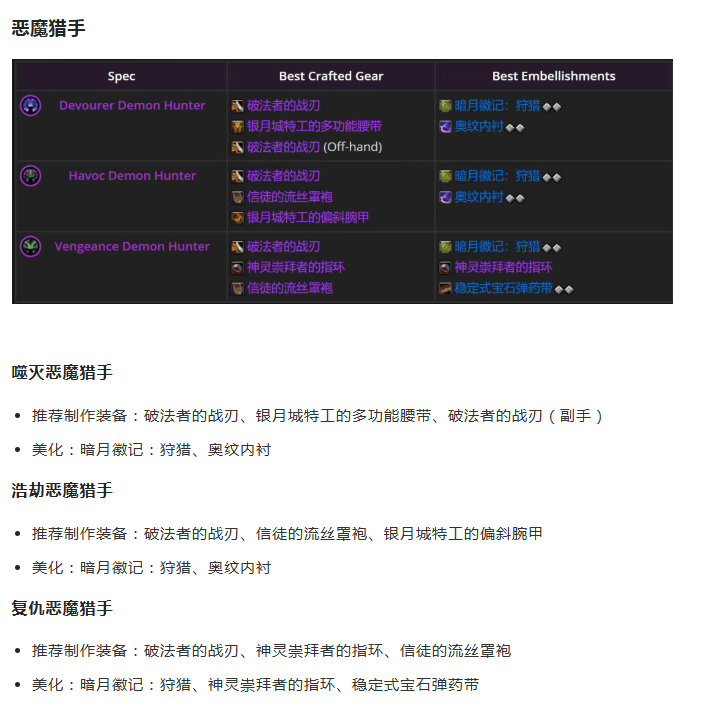Click the icon beside 银月城特工的多功能腰带

pyautogui.click(x=238, y=126)
